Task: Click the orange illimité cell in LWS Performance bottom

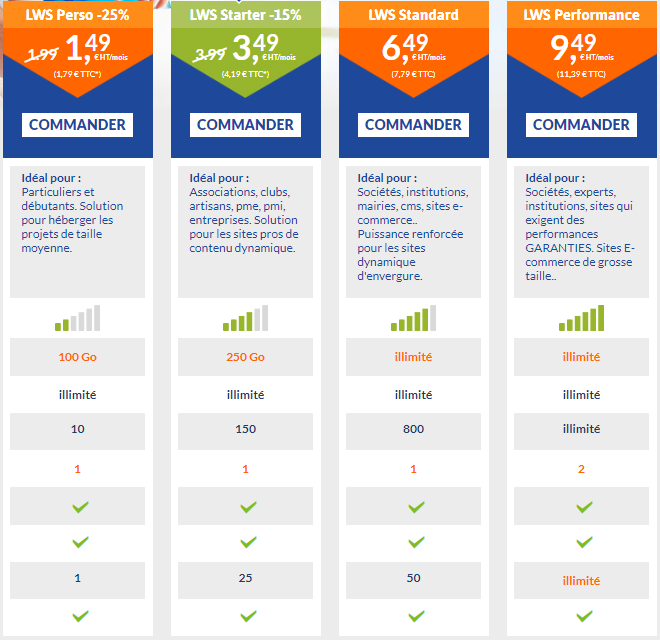Action: click(581, 580)
